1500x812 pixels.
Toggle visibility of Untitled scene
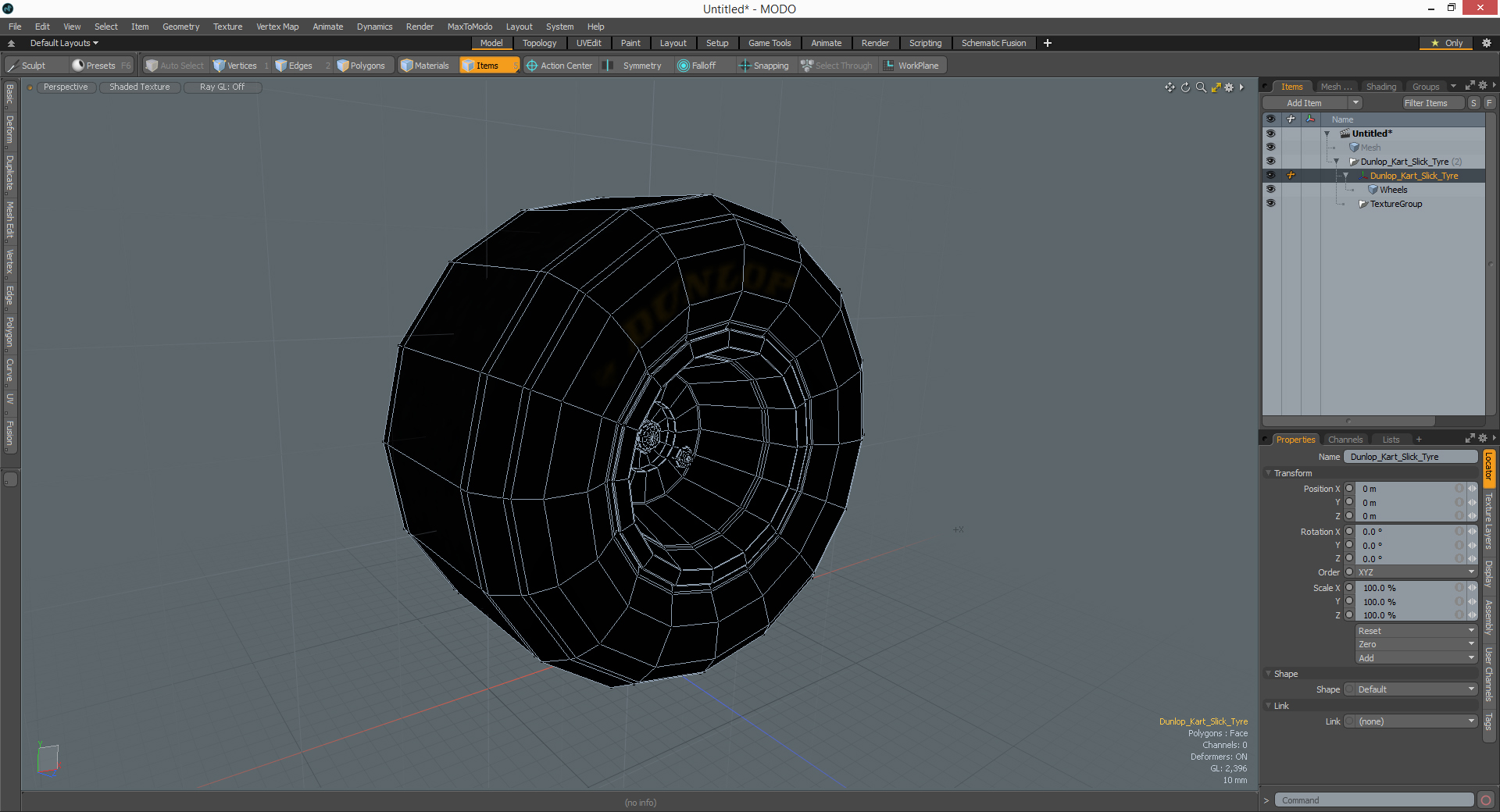(1271, 134)
